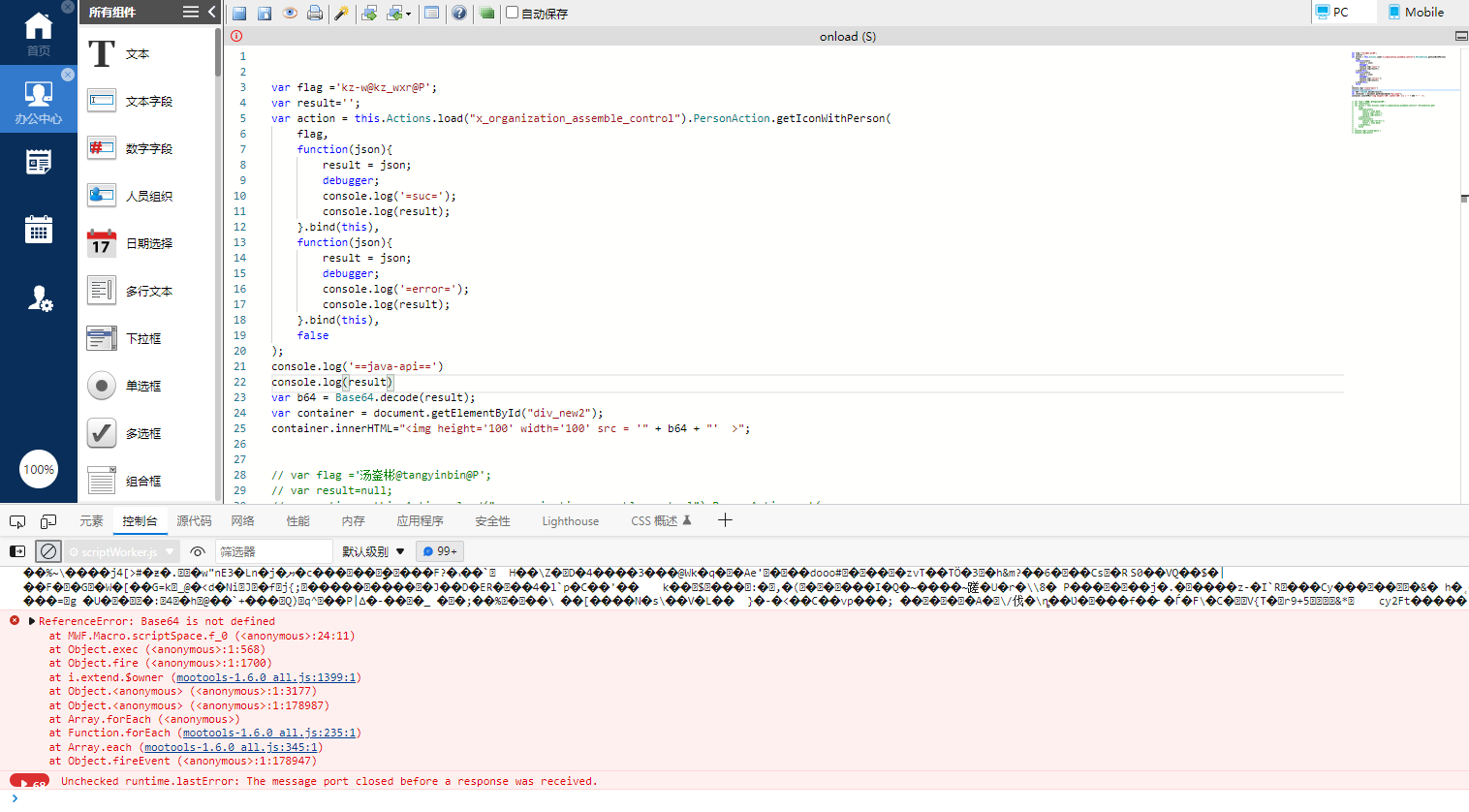Switch to the 网络 DevTools tab
Image resolution: width=1469 pixels, height=812 pixels.
243,520
